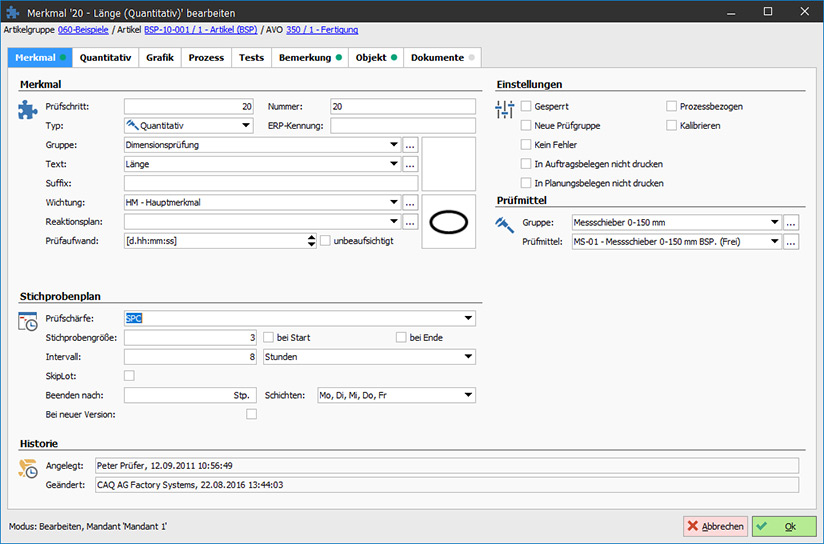824x544 pixels.
Task: Open the Wichtung HM - Hauptmerkmal dropdown
Action: pos(394,202)
